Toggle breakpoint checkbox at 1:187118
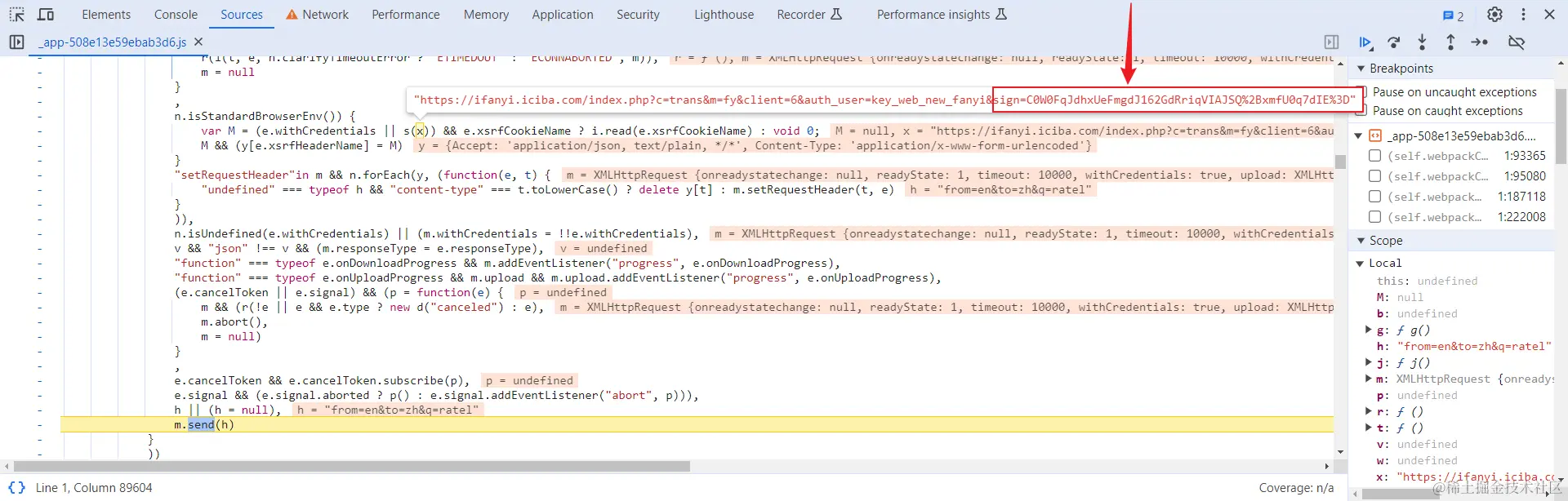The image size is (1568, 501). [x=1374, y=196]
